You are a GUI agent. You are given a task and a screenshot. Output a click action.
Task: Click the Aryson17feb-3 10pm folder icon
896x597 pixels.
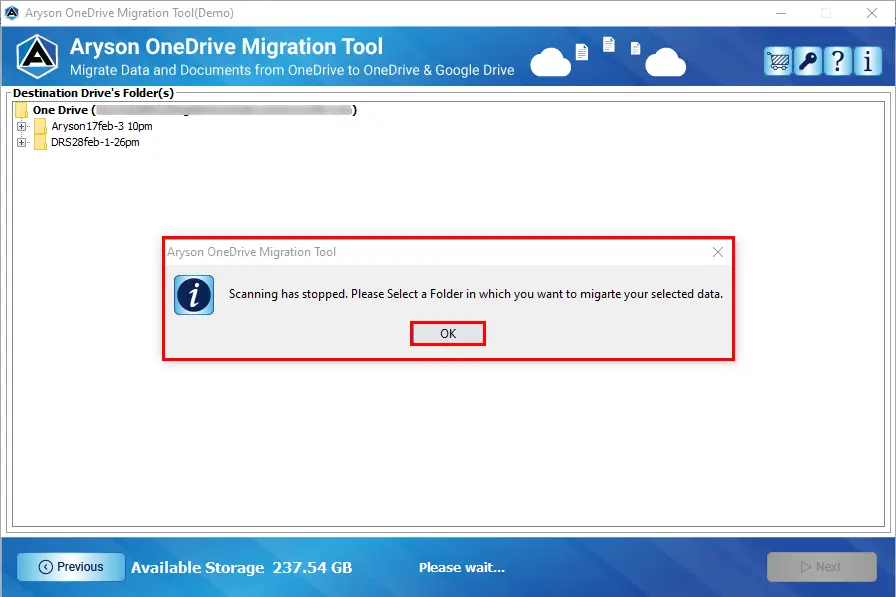pos(40,126)
